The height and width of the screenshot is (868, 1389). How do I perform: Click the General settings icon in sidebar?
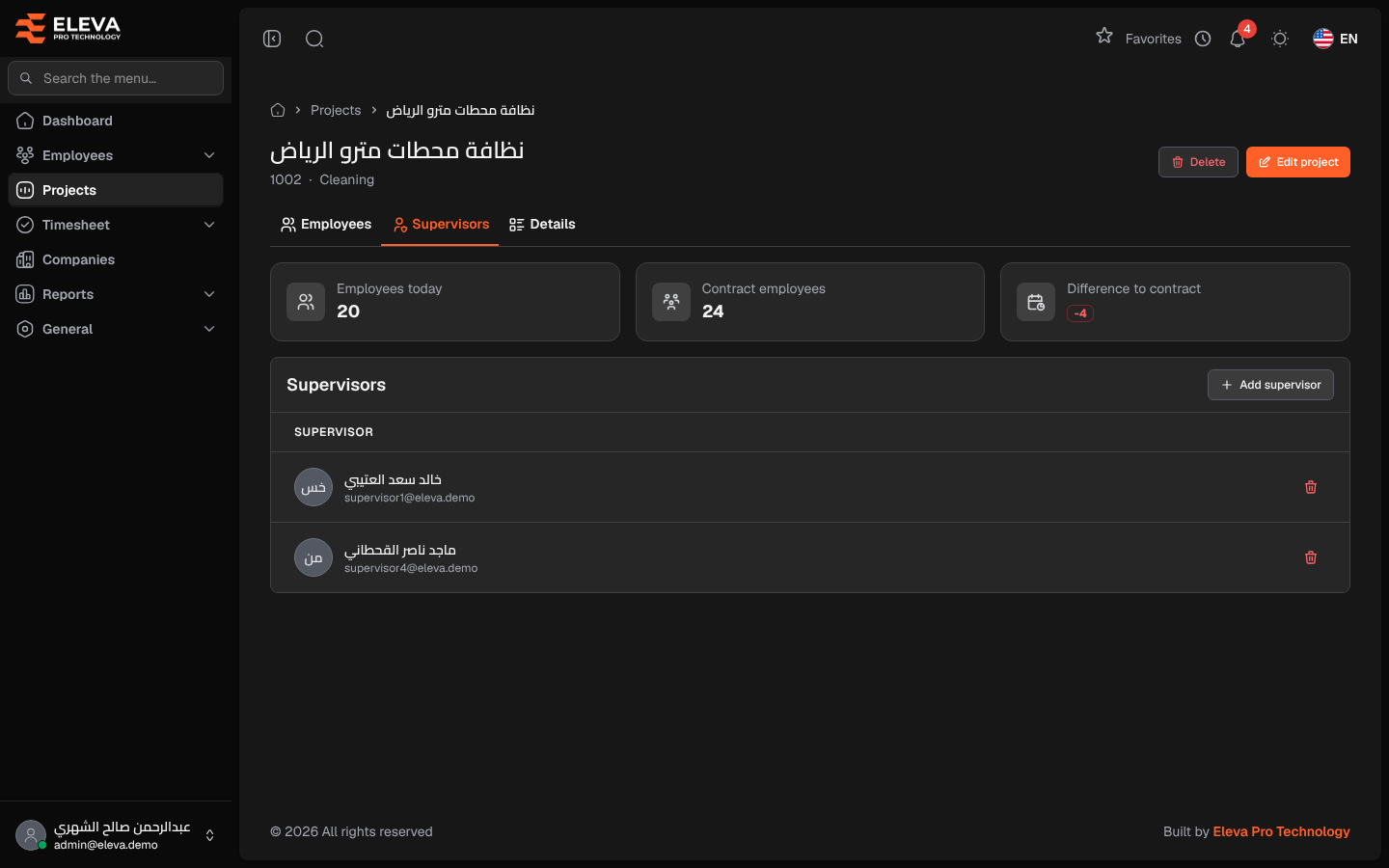25,329
